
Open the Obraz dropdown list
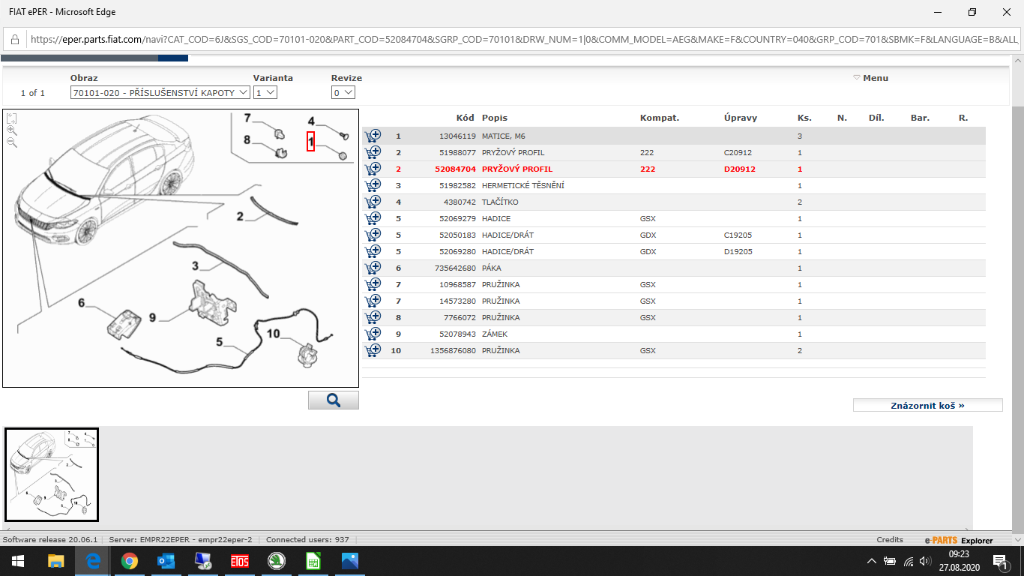[159, 92]
